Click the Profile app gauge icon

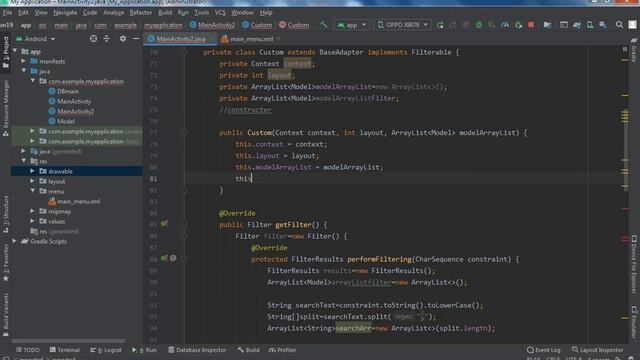point(505,25)
